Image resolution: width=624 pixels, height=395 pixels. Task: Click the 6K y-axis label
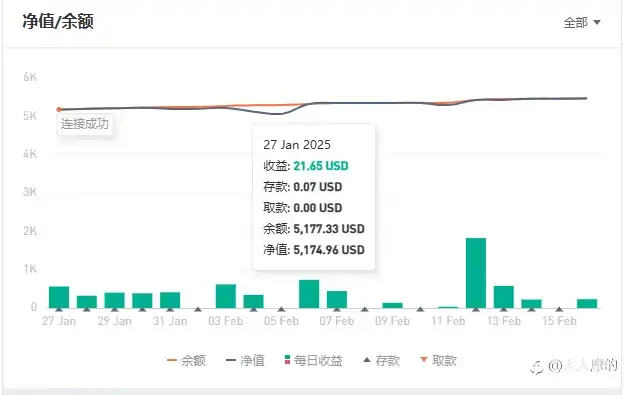click(30, 77)
